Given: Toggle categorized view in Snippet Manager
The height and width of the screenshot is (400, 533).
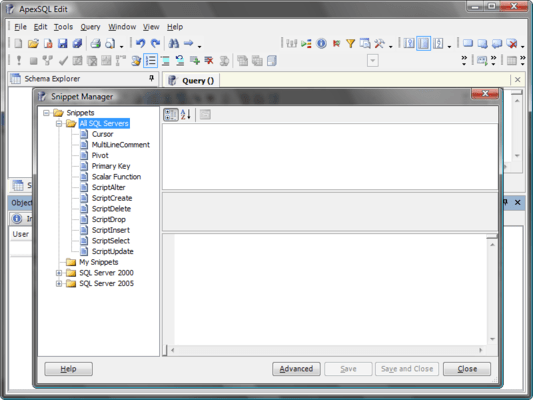Looking at the screenshot, I should coord(171,115).
